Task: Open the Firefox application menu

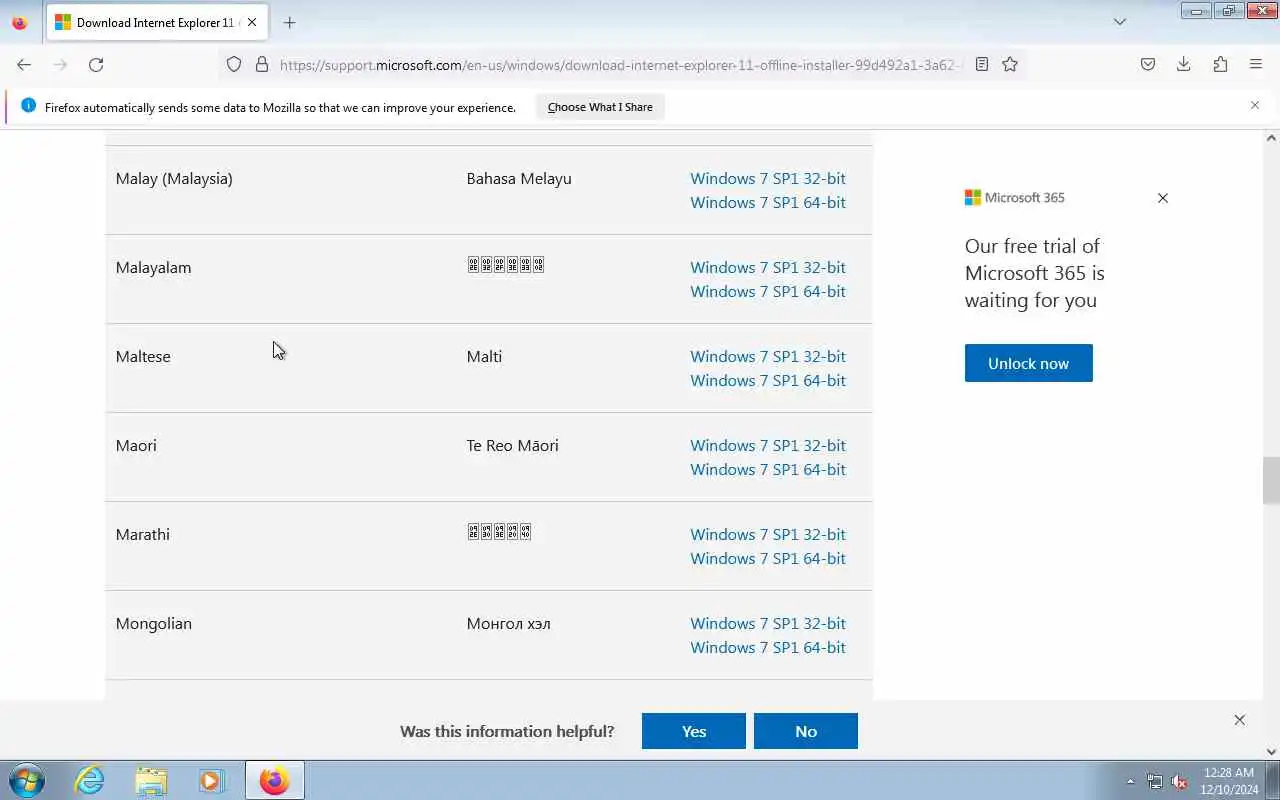Action: click(1256, 64)
